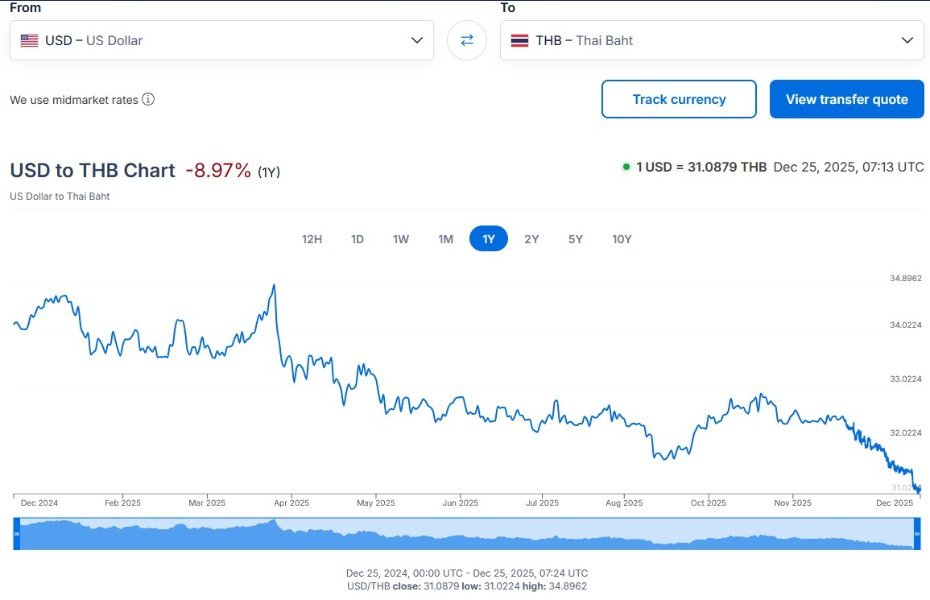Click the US flag icon

point(29,41)
